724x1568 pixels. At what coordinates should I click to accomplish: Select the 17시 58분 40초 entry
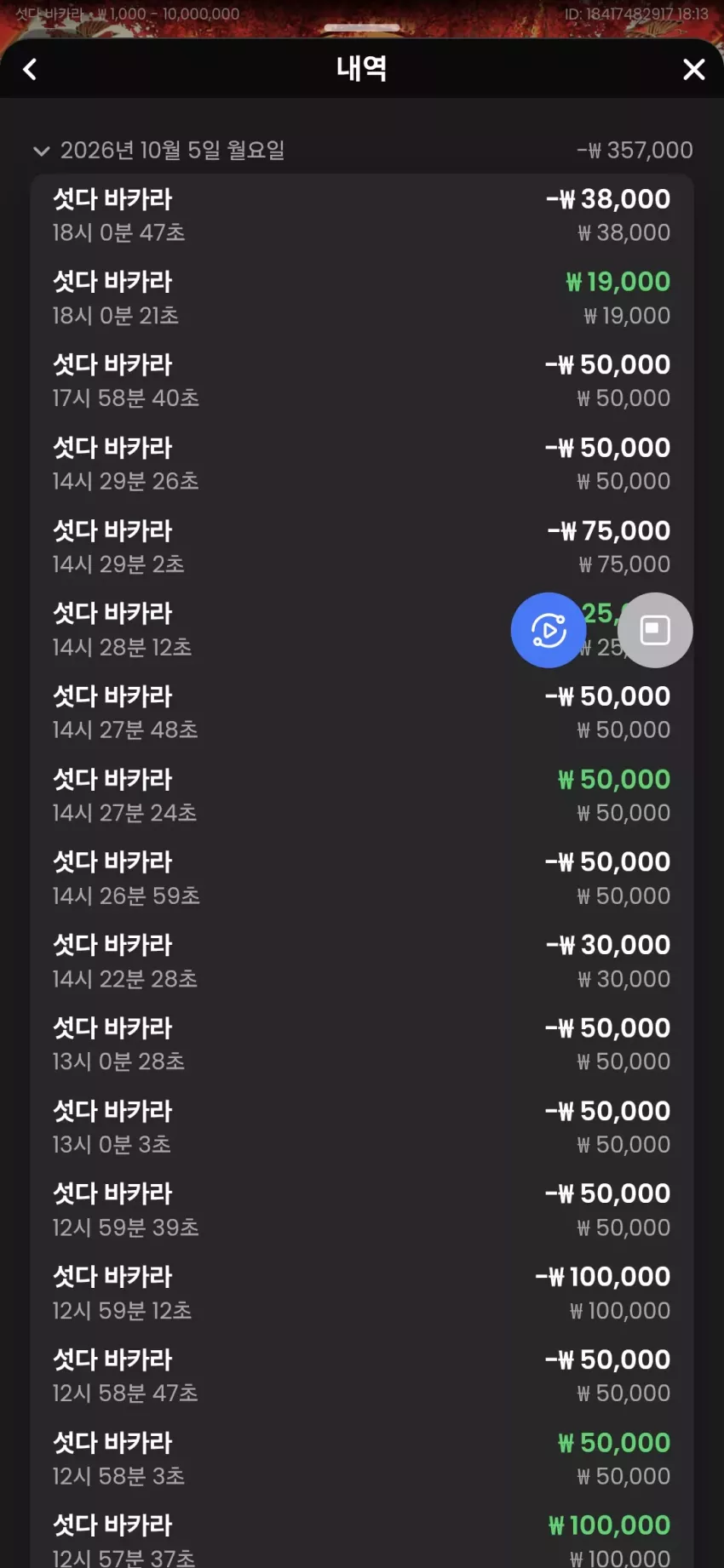point(362,381)
